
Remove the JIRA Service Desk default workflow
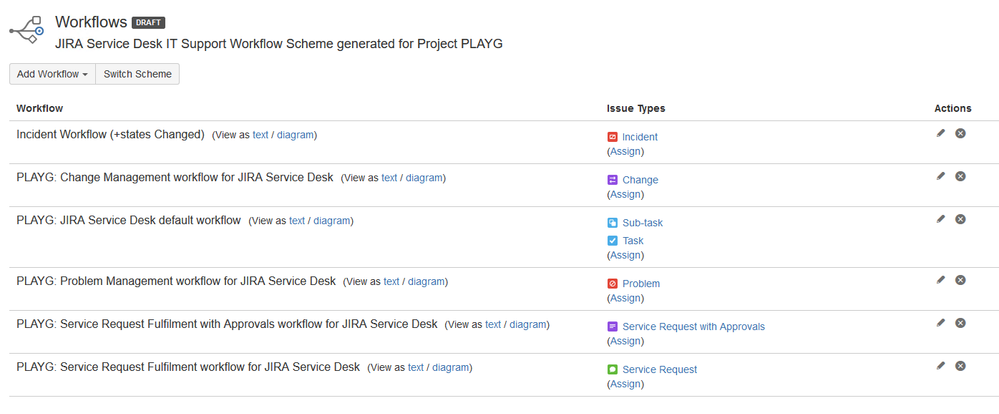click(x=960, y=218)
